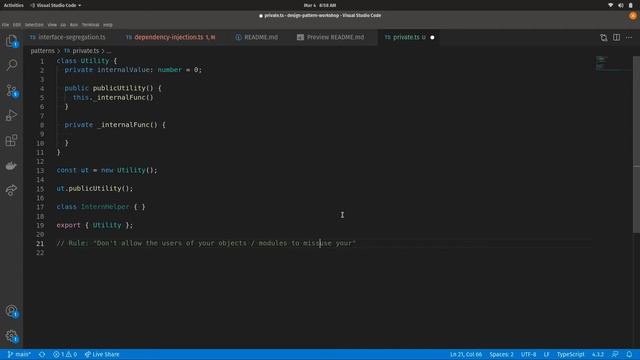Change file encoding UTF-8
This screenshot has width=640, height=360.
pyautogui.click(x=529, y=354)
